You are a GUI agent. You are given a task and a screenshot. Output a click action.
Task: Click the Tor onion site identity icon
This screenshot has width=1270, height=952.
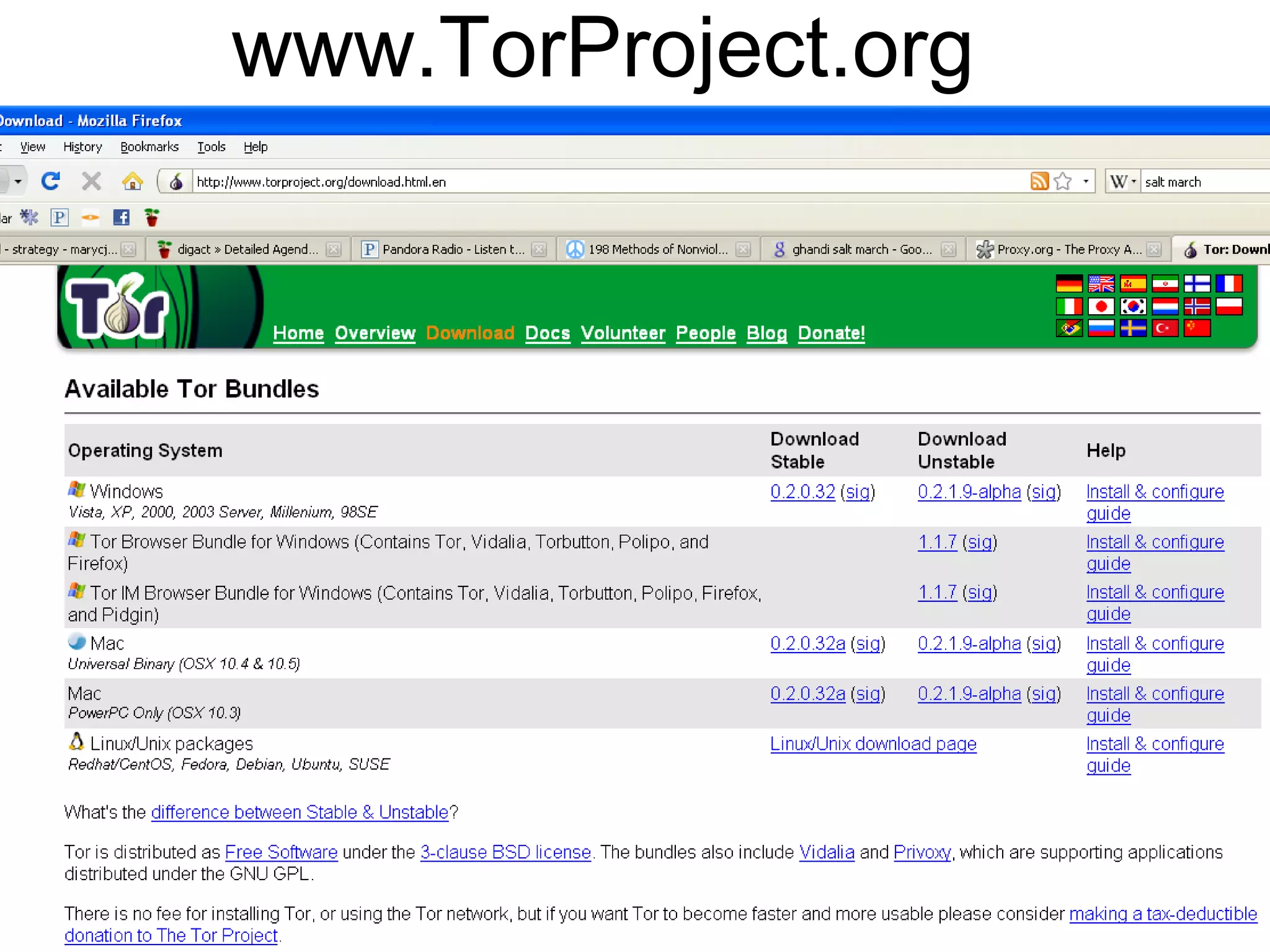175,182
